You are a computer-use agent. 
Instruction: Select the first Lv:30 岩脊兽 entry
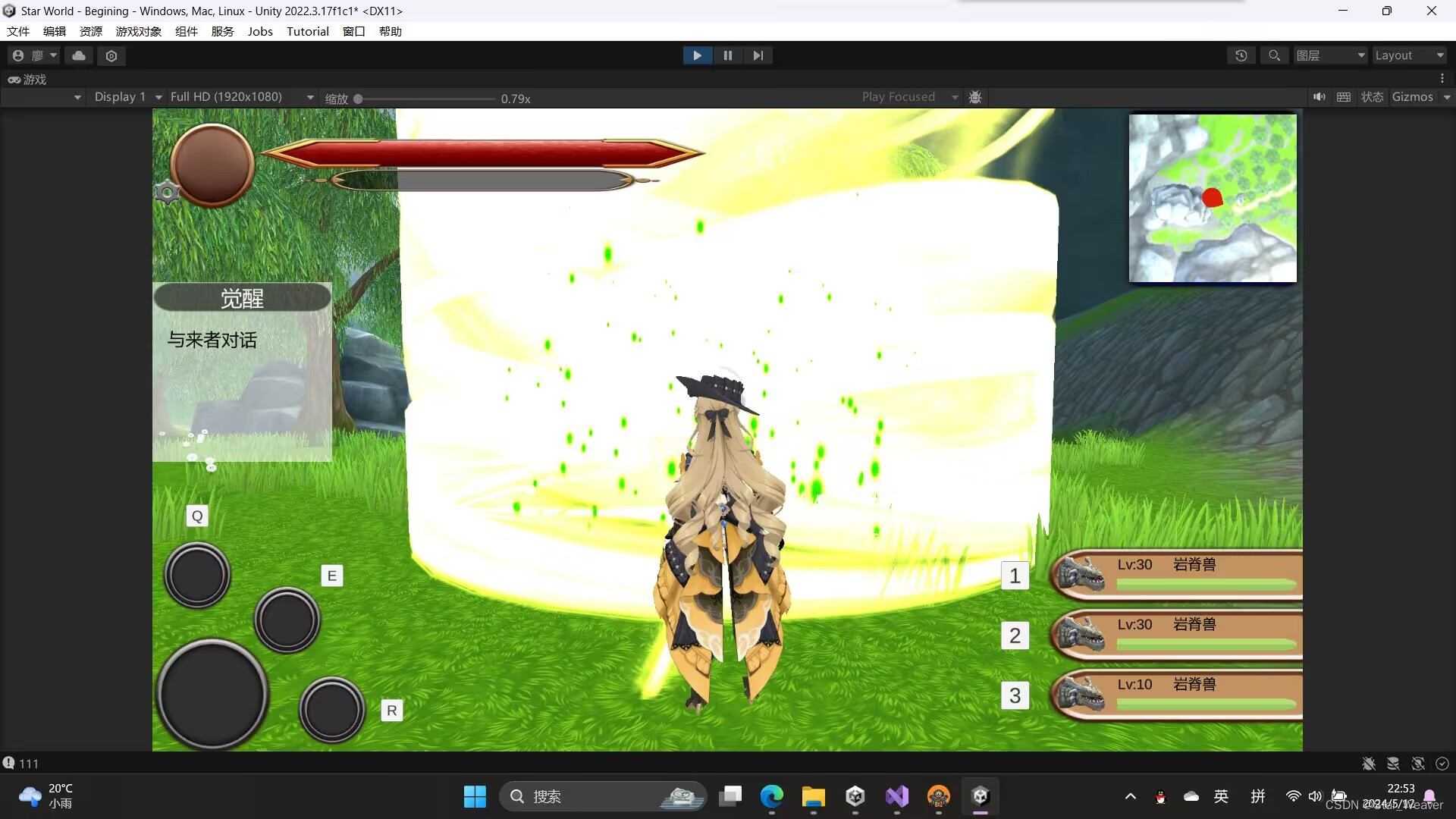click(x=1177, y=574)
